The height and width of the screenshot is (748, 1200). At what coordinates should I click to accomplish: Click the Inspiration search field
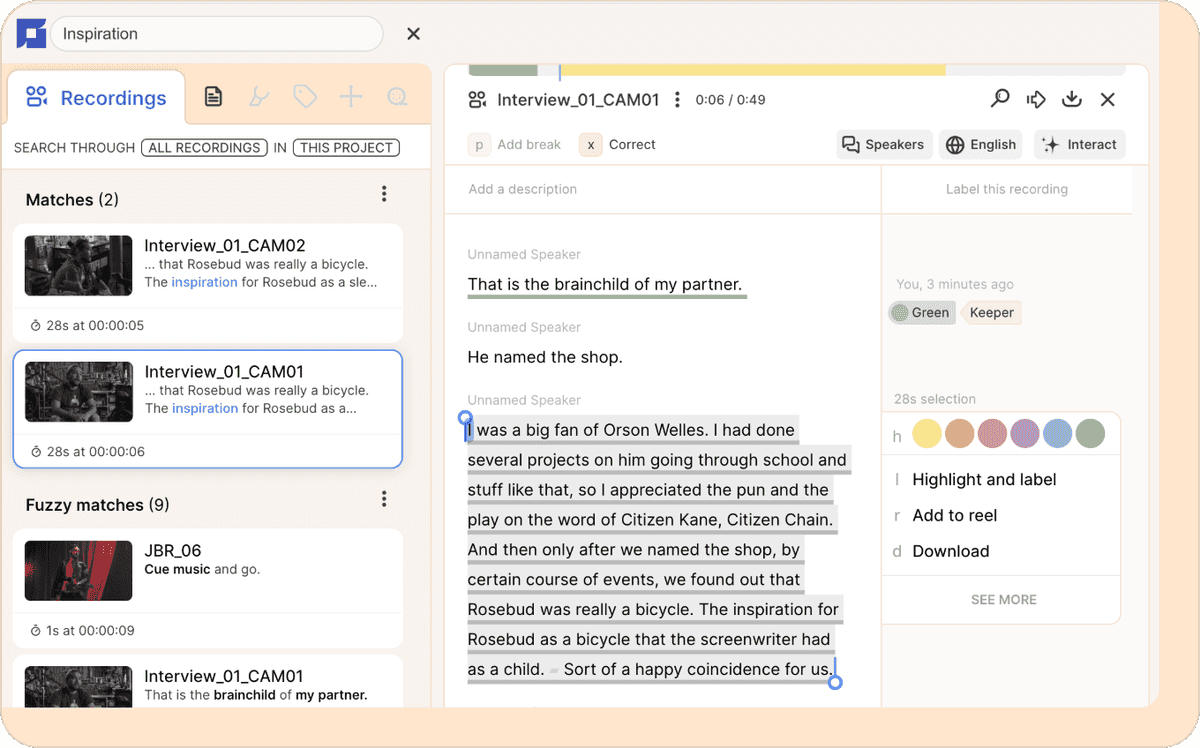[216, 34]
